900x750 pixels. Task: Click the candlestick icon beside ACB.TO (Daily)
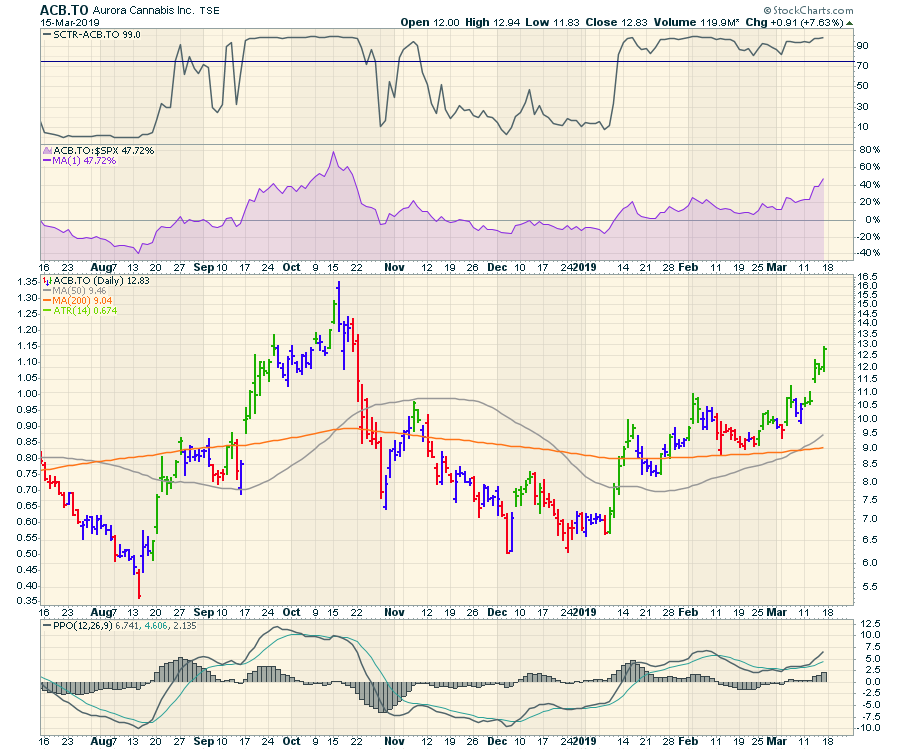[46, 281]
